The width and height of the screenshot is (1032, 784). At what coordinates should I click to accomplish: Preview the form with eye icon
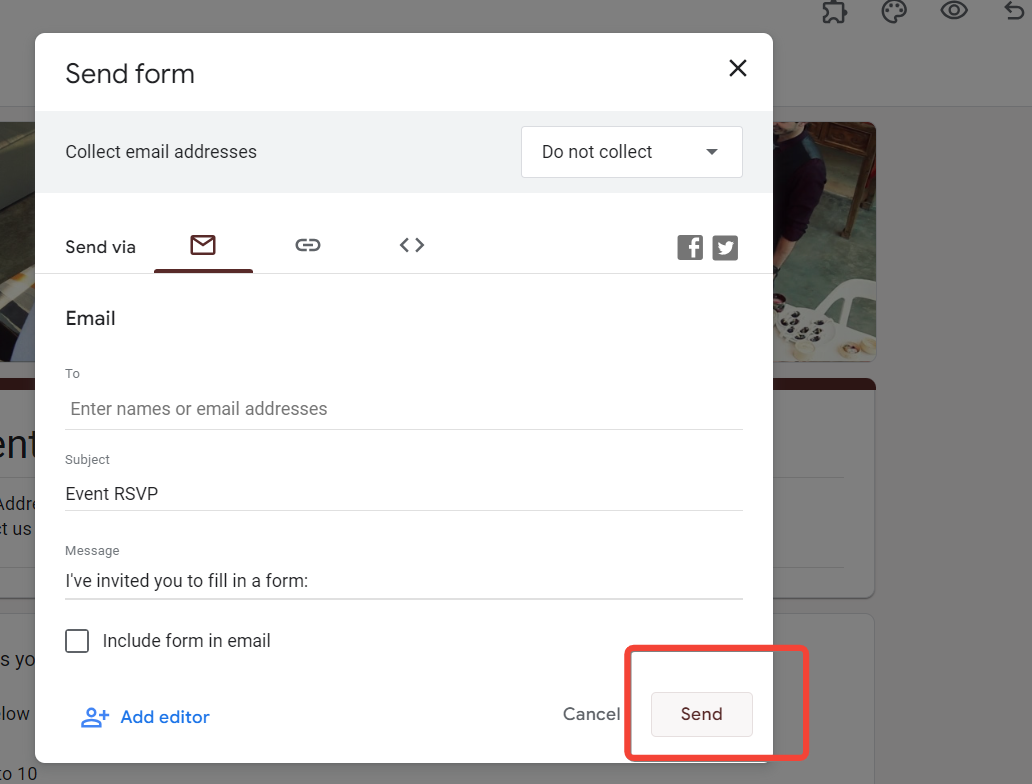pyautogui.click(x=954, y=11)
